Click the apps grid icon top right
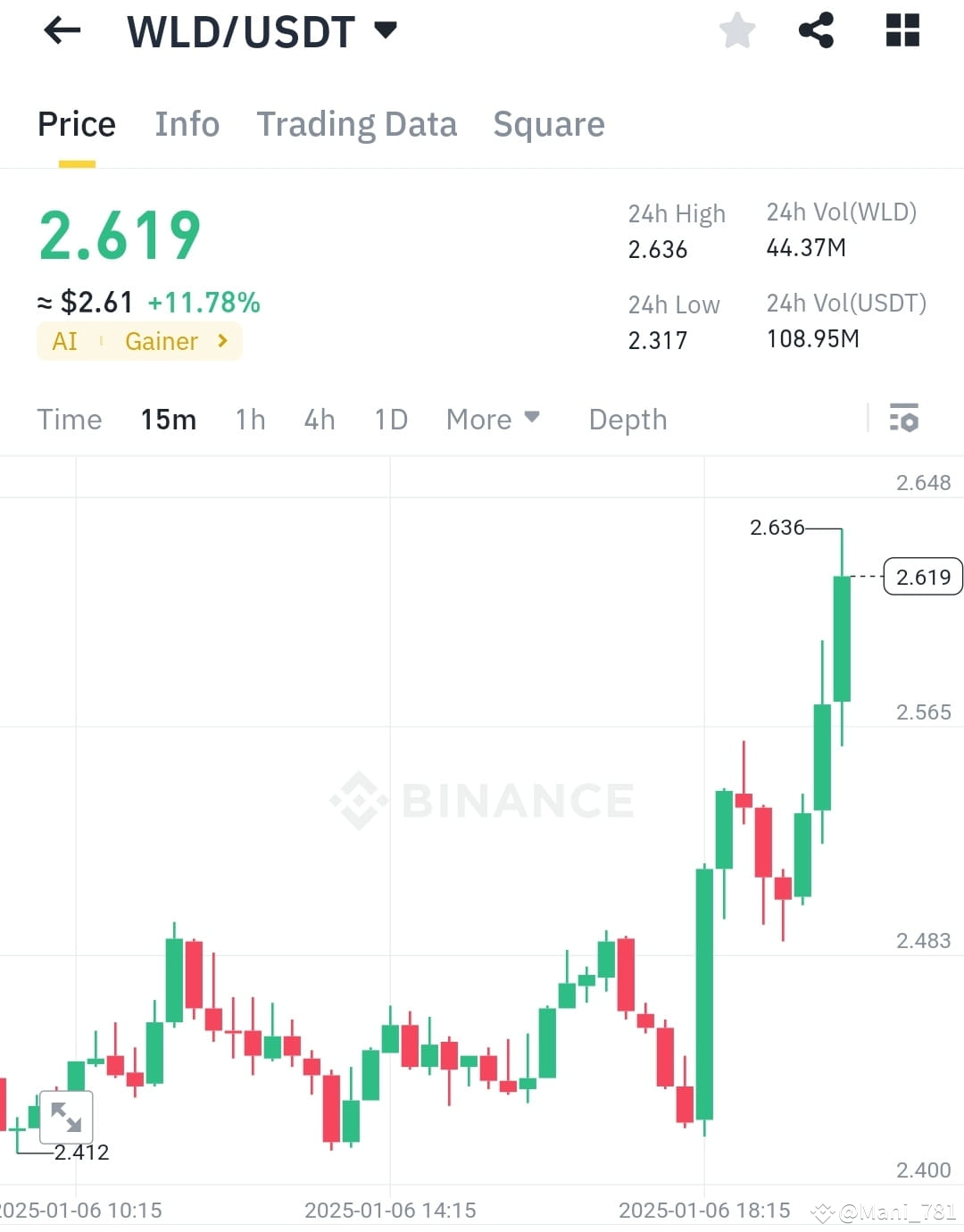Viewport: 964px width, 1232px height. [902, 30]
